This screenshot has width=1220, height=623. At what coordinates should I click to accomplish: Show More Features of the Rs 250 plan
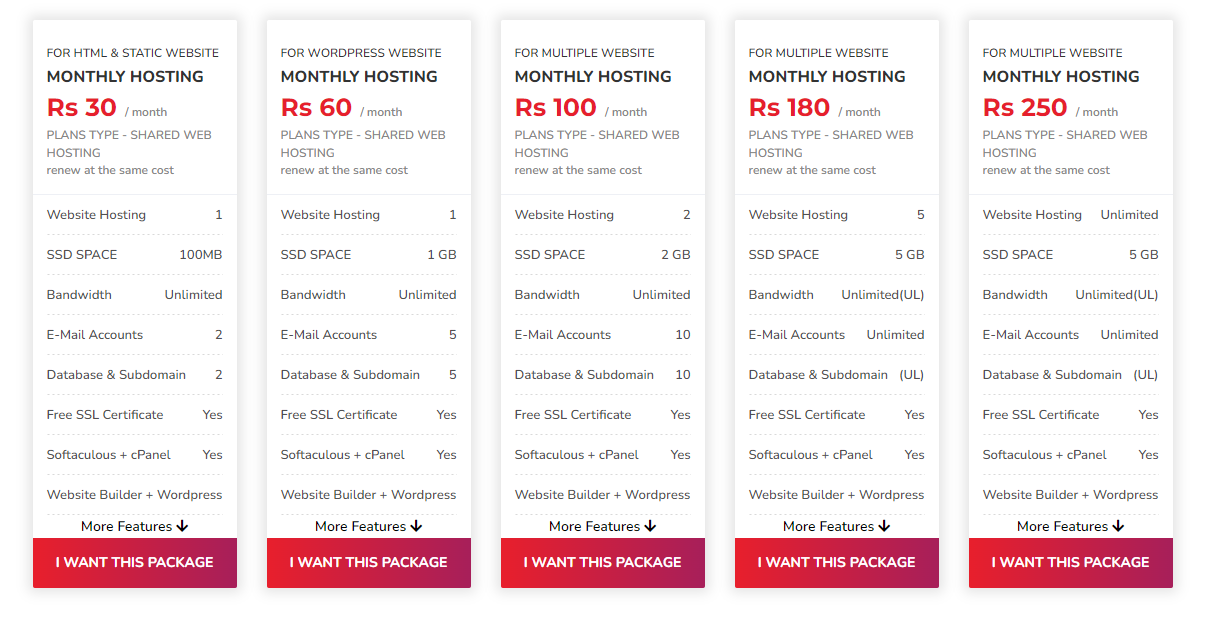tap(1071, 526)
